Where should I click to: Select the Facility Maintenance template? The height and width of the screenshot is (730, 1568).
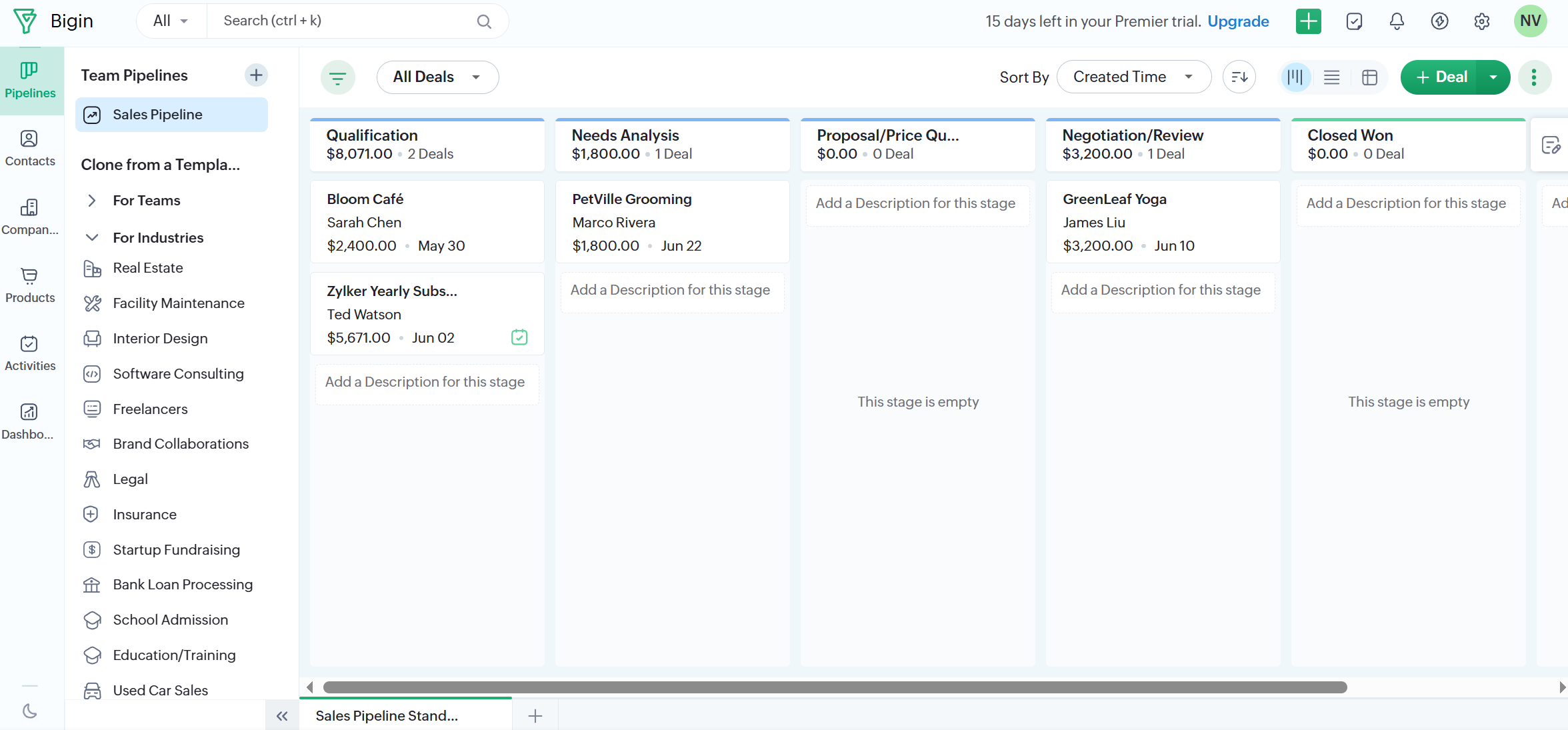coord(179,303)
